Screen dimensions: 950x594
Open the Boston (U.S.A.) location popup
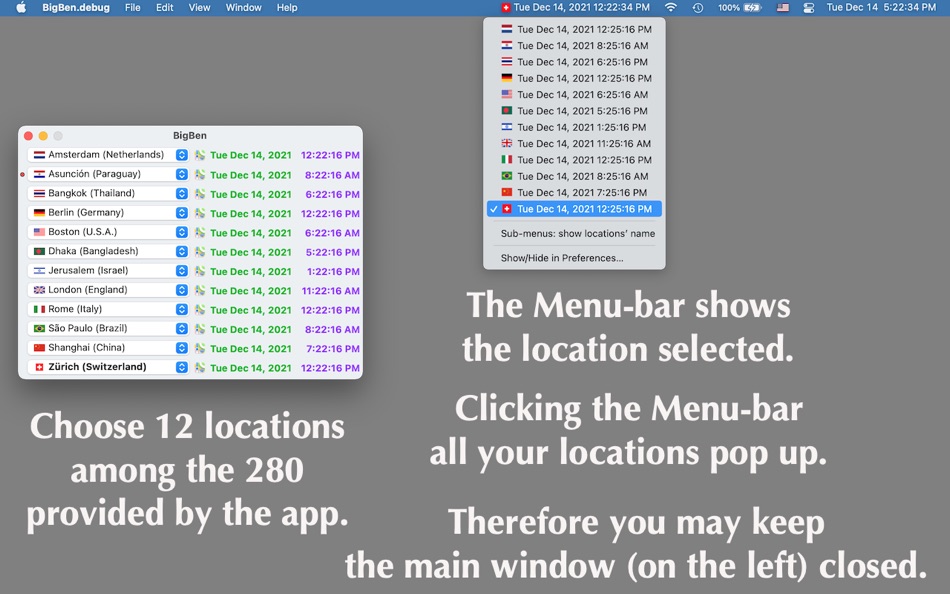(x=108, y=233)
